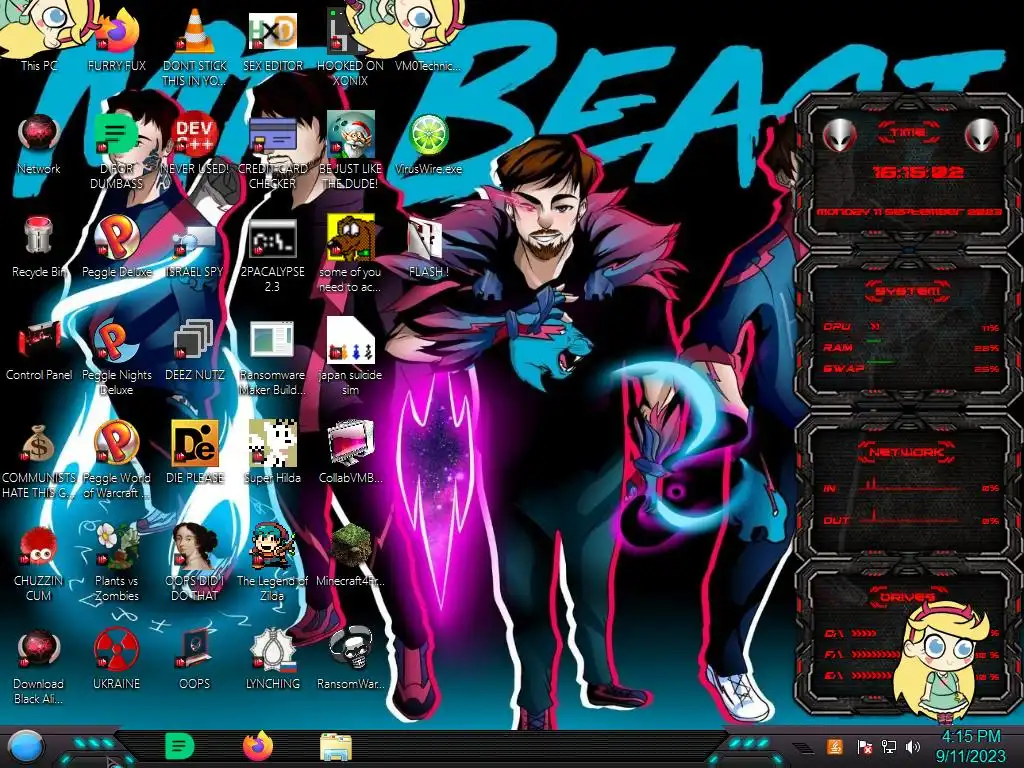Open Ransomware Maker Build... shortcut
This screenshot has height=768, width=1024.
272,358
